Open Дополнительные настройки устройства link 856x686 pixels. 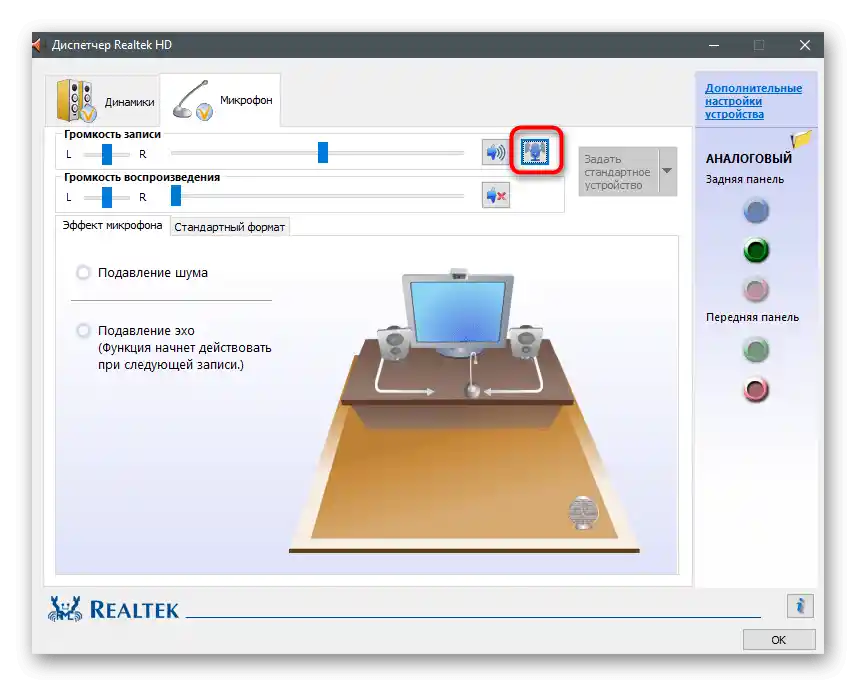[753, 101]
